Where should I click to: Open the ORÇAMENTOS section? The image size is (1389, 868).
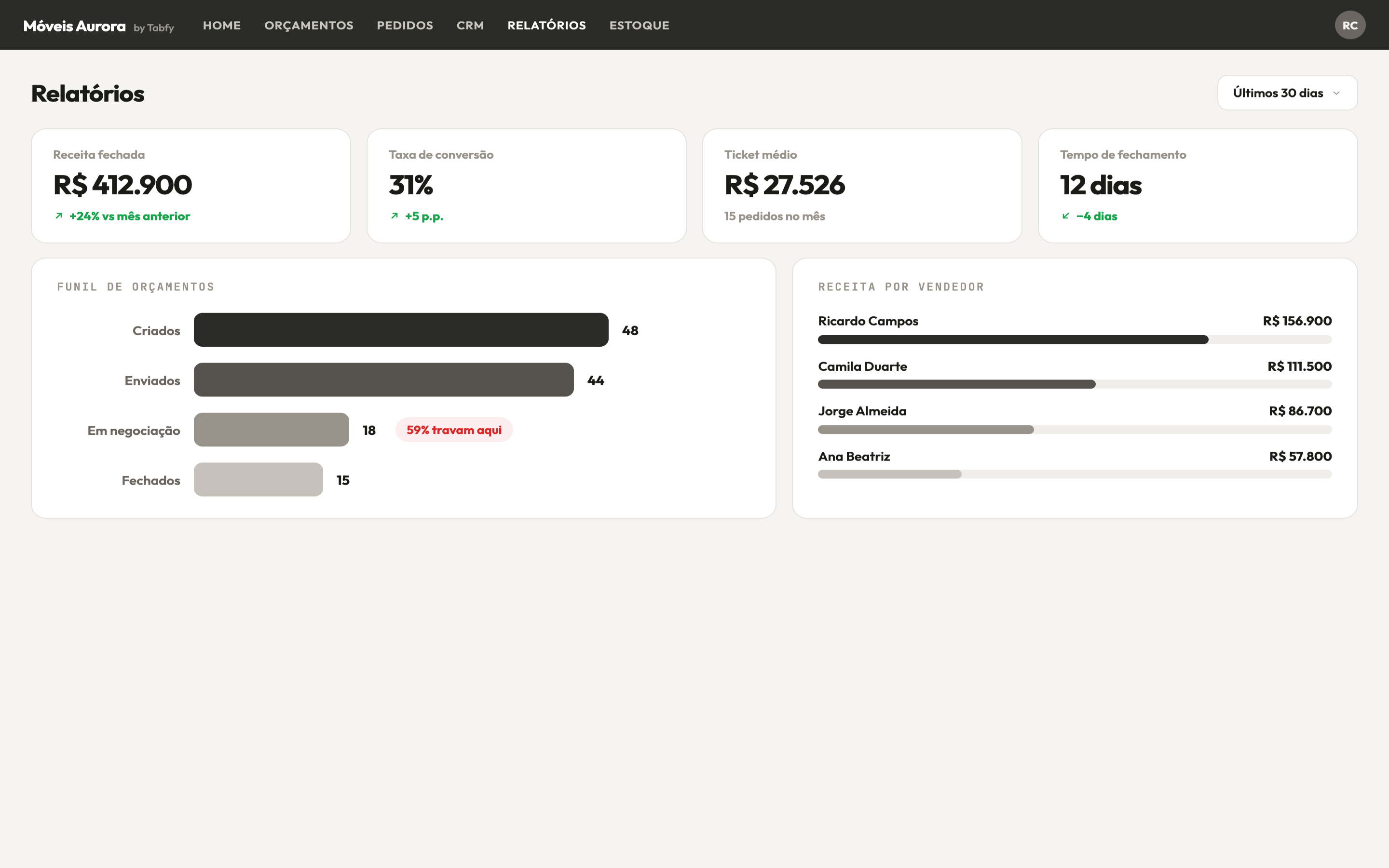309,25
